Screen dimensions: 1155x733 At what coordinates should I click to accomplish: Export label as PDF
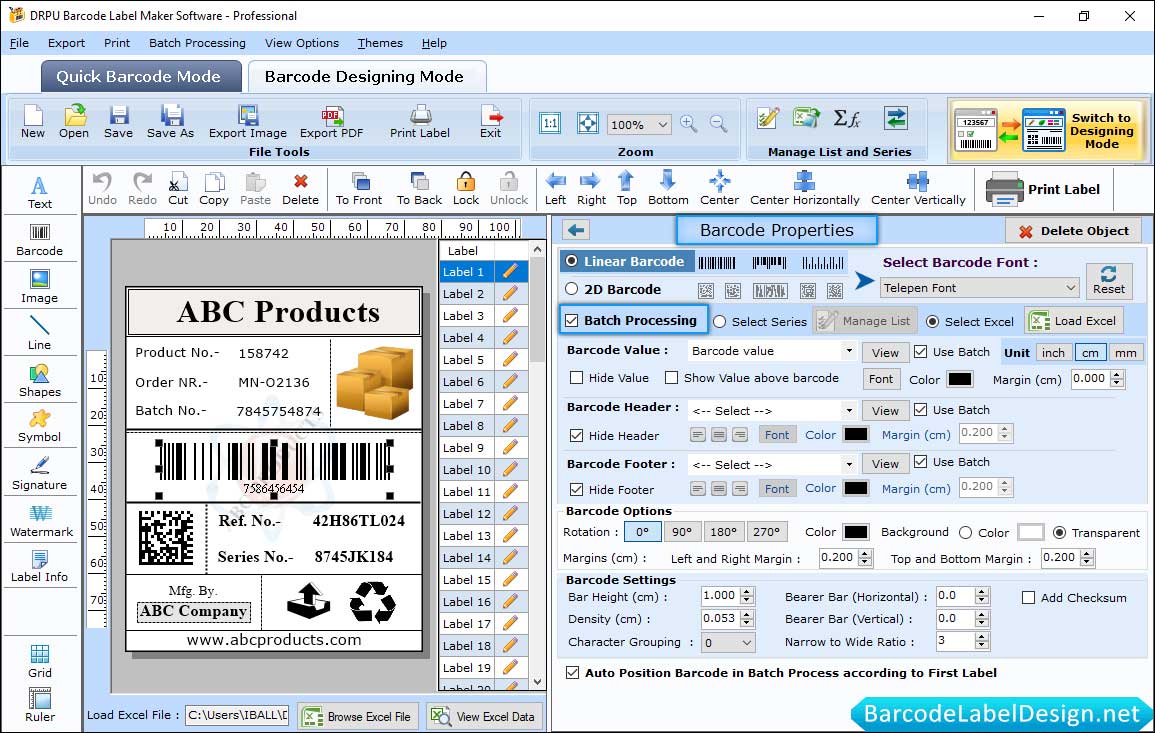(331, 122)
